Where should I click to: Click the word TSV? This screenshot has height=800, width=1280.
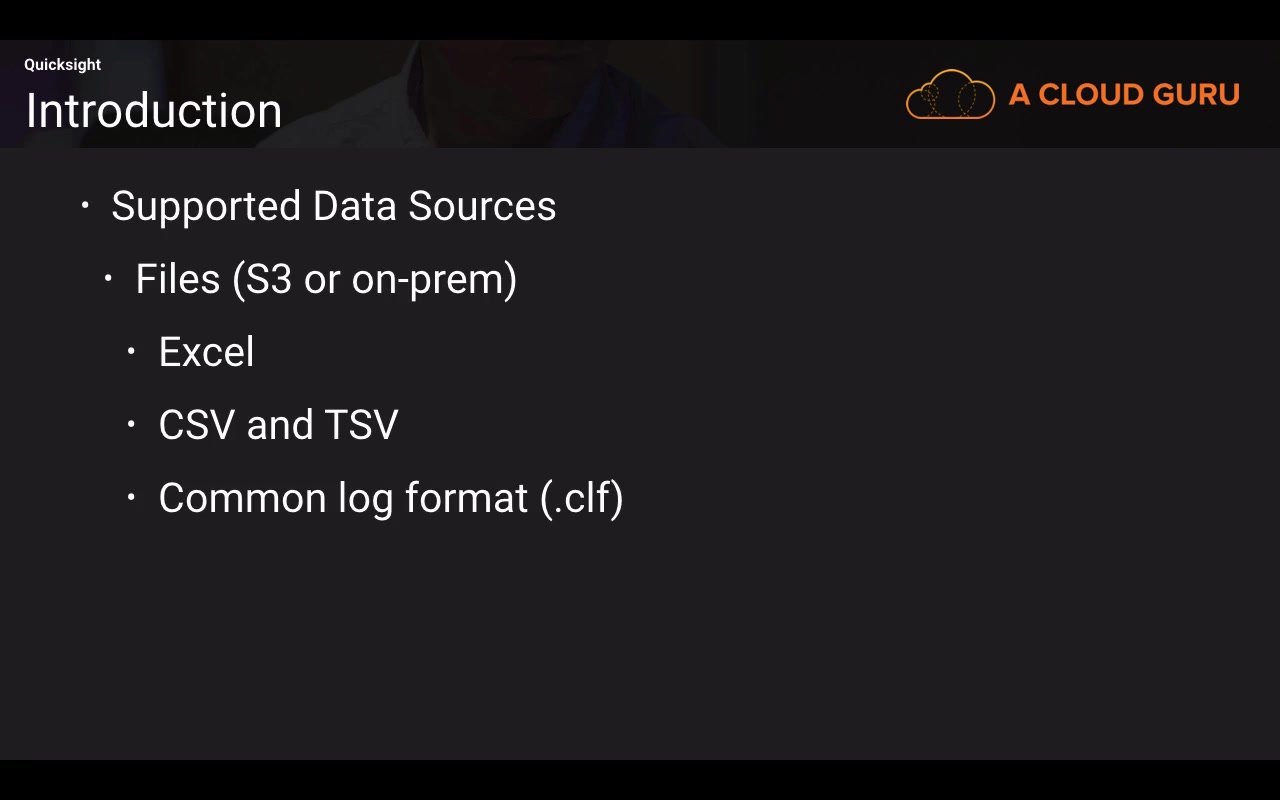[361, 425]
